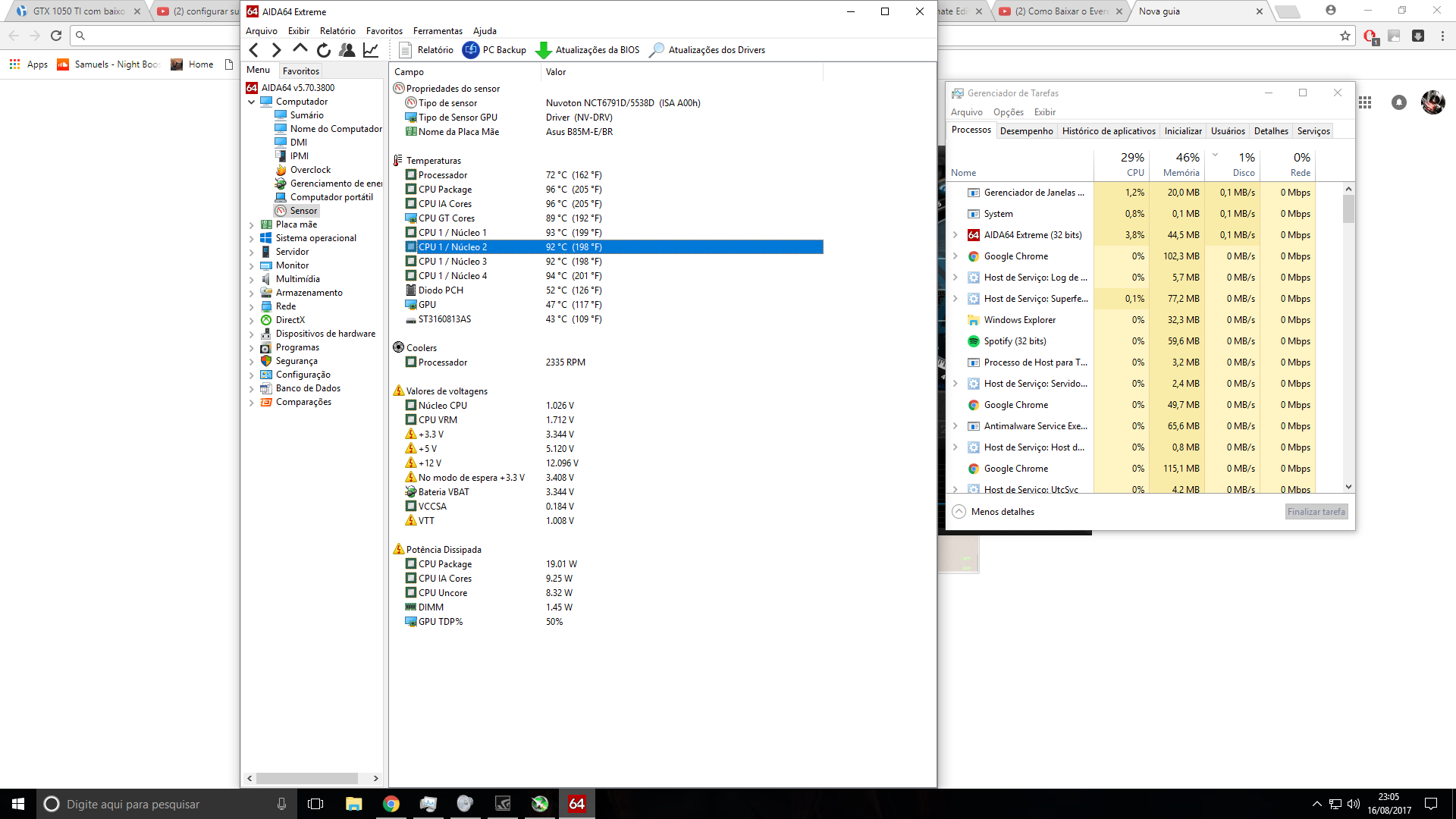Image resolution: width=1456 pixels, height=819 pixels.
Task: Open Chrome from the taskbar
Action: tap(391, 804)
